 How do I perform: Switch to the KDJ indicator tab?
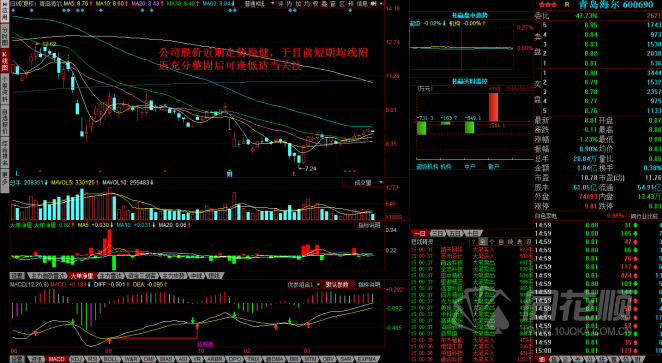pyautogui.click(x=77, y=359)
